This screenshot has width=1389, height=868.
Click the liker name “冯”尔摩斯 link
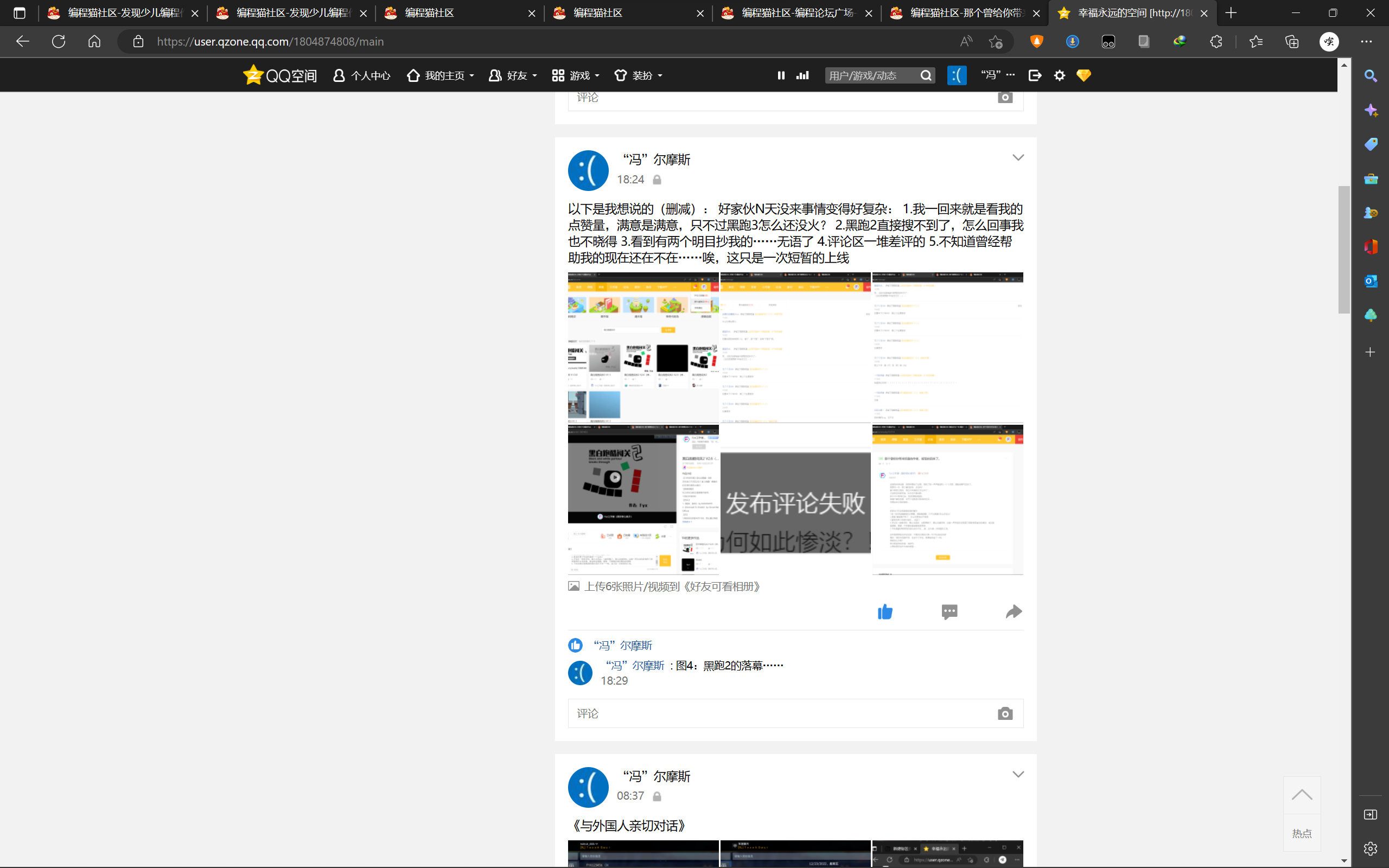623,645
